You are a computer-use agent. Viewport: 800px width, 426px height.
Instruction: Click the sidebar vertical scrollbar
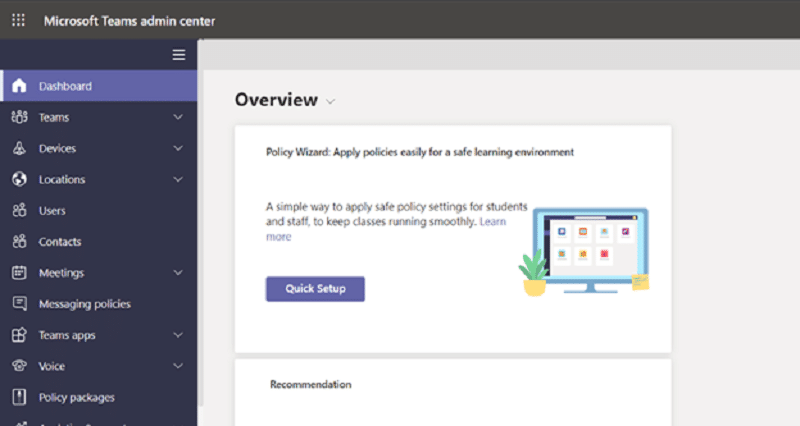[x=201, y=222]
